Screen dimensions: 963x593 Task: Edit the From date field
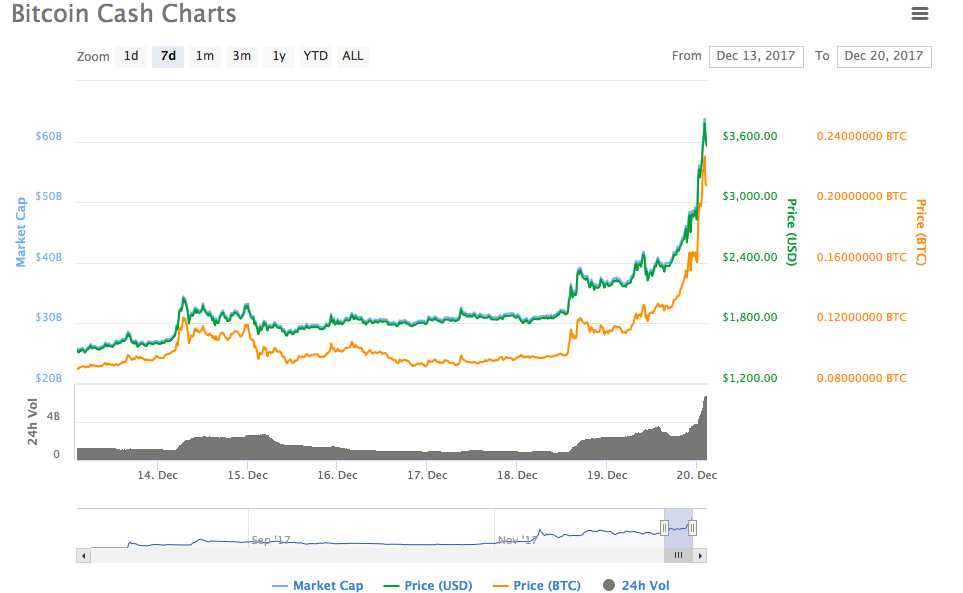coord(756,56)
